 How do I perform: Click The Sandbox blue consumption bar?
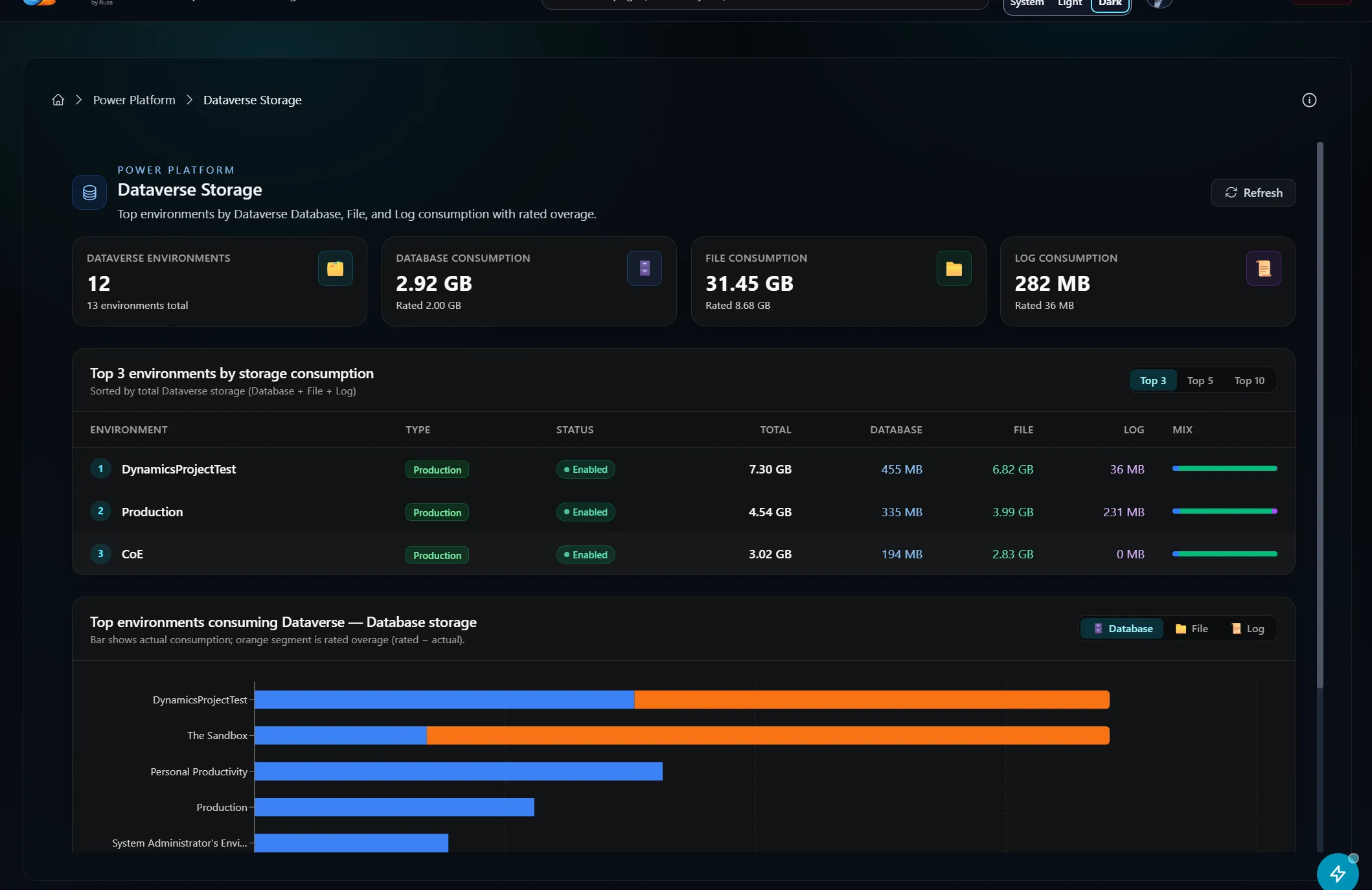[x=341, y=735]
